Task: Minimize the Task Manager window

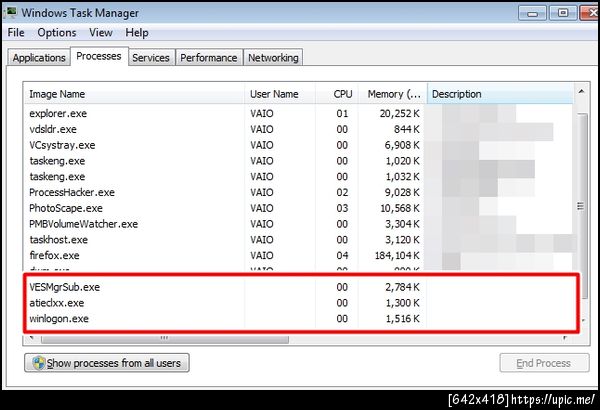Action: point(532,13)
